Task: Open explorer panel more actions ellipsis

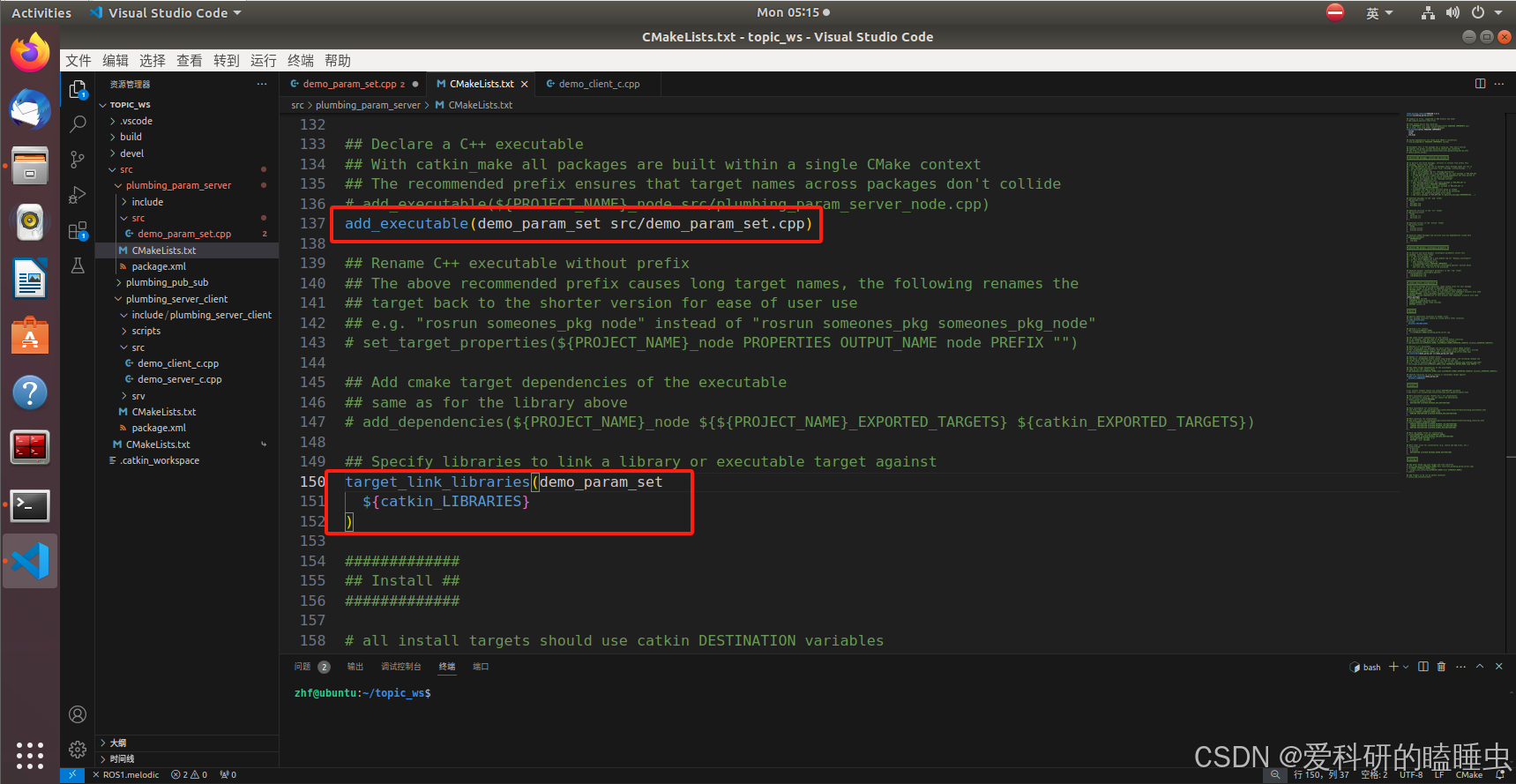Action: pyautogui.click(x=262, y=84)
